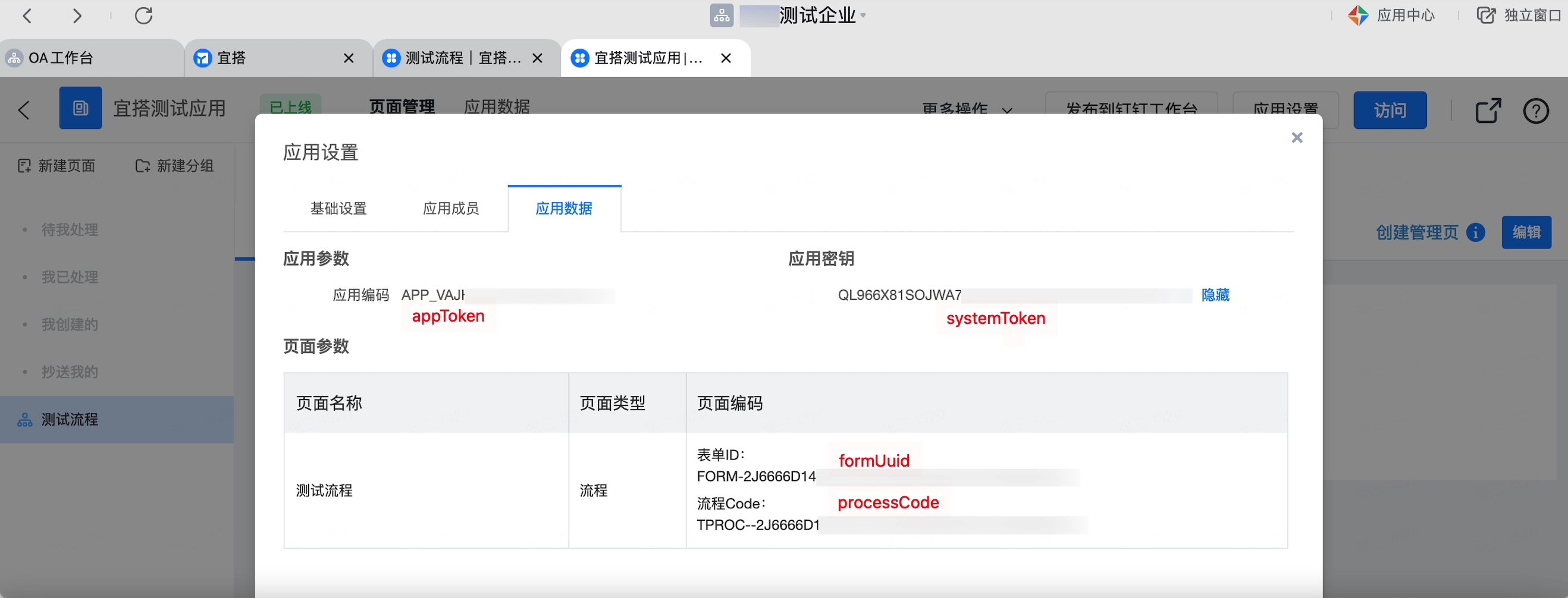Click the 已上线 status badge
Viewport: 1568px width, 598px height.
click(290, 106)
